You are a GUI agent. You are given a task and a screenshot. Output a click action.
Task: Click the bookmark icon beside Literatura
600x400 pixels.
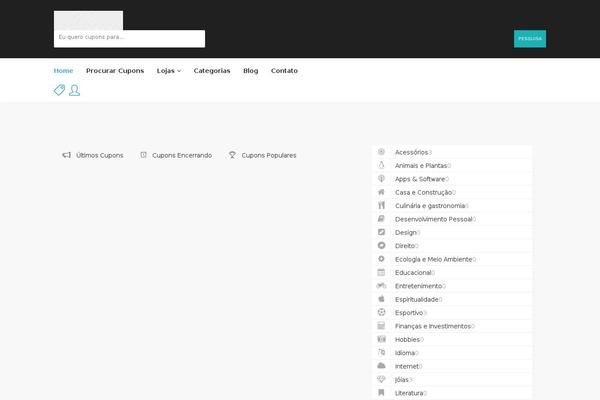[x=381, y=393]
